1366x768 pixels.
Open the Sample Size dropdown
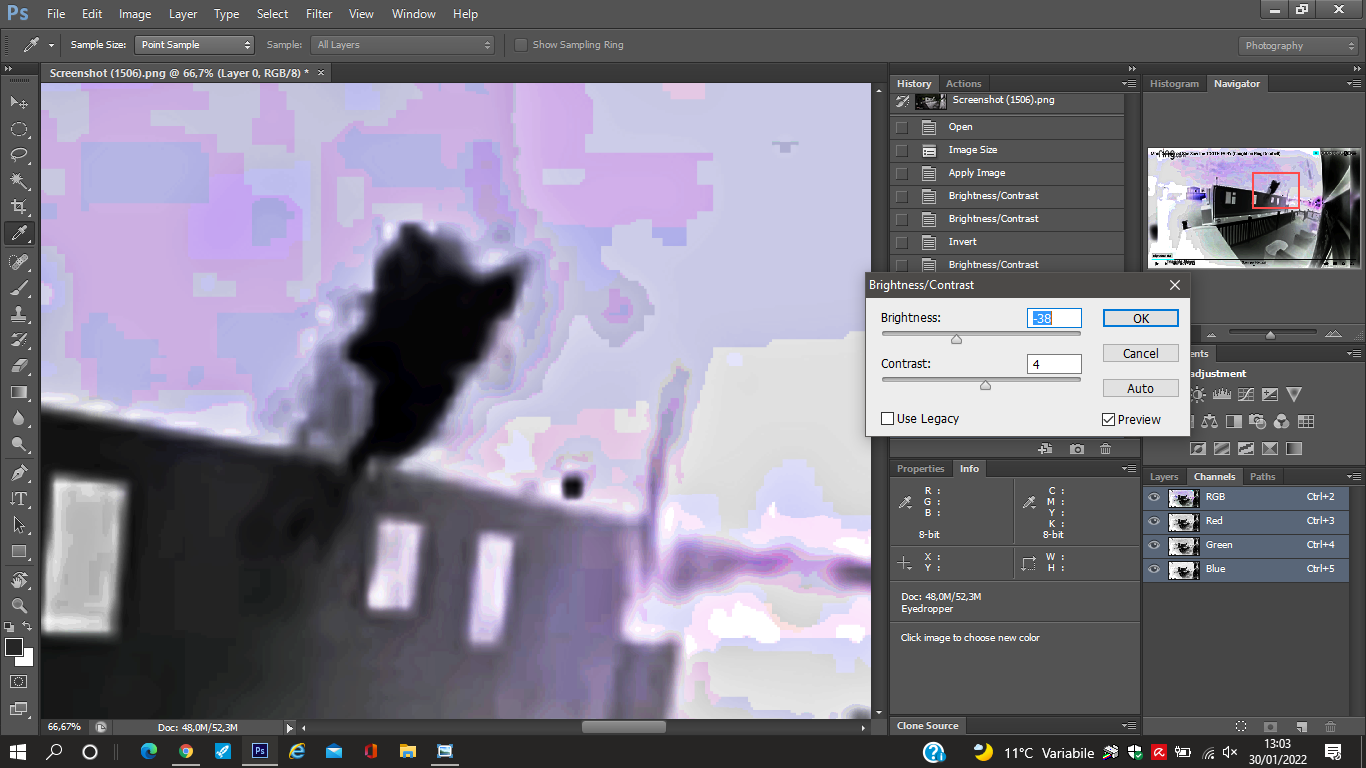(x=195, y=45)
